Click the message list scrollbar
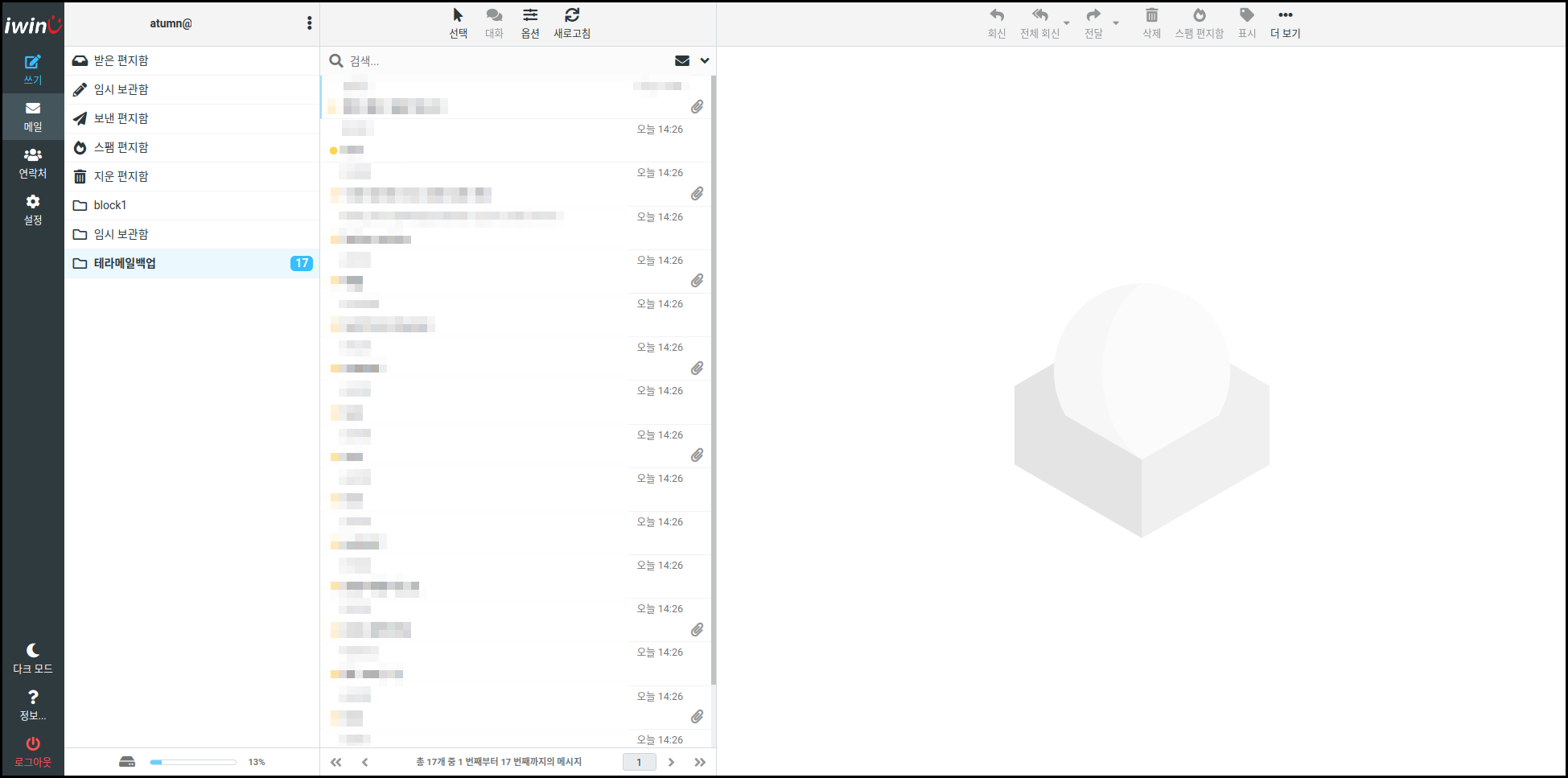Image resolution: width=1568 pixels, height=778 pixels. coord(714,381)
